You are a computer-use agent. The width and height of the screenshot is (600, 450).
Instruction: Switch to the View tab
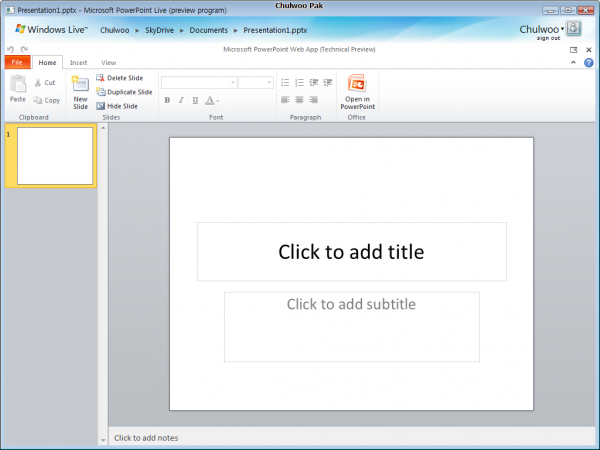coord(108,62)
